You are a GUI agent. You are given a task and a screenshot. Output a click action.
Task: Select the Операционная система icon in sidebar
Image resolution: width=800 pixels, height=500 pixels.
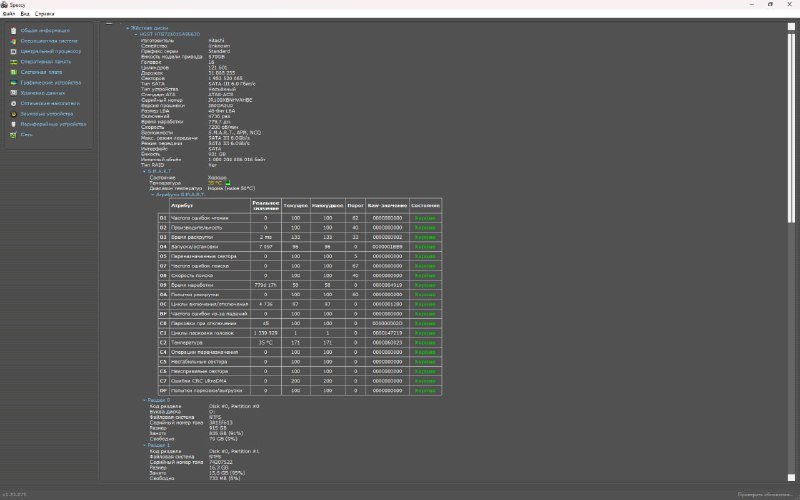coord(14,41)
